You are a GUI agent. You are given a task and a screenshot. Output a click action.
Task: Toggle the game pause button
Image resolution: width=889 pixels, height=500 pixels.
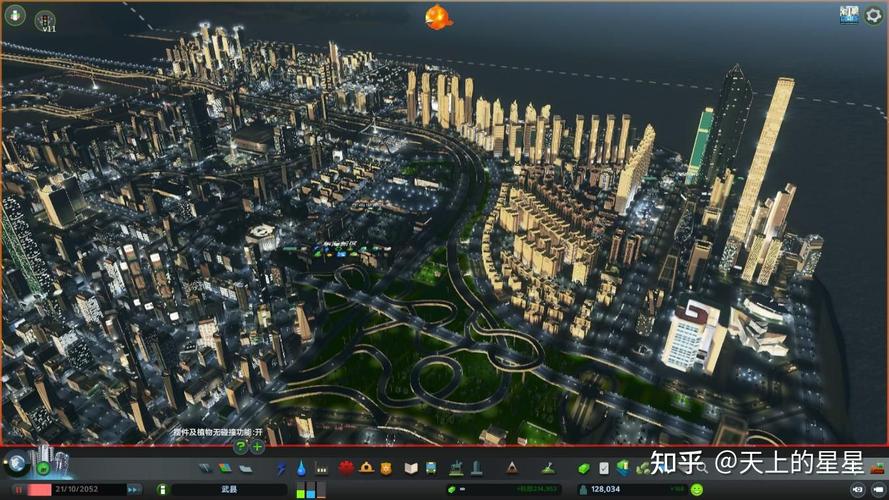[x=19, y=489]
